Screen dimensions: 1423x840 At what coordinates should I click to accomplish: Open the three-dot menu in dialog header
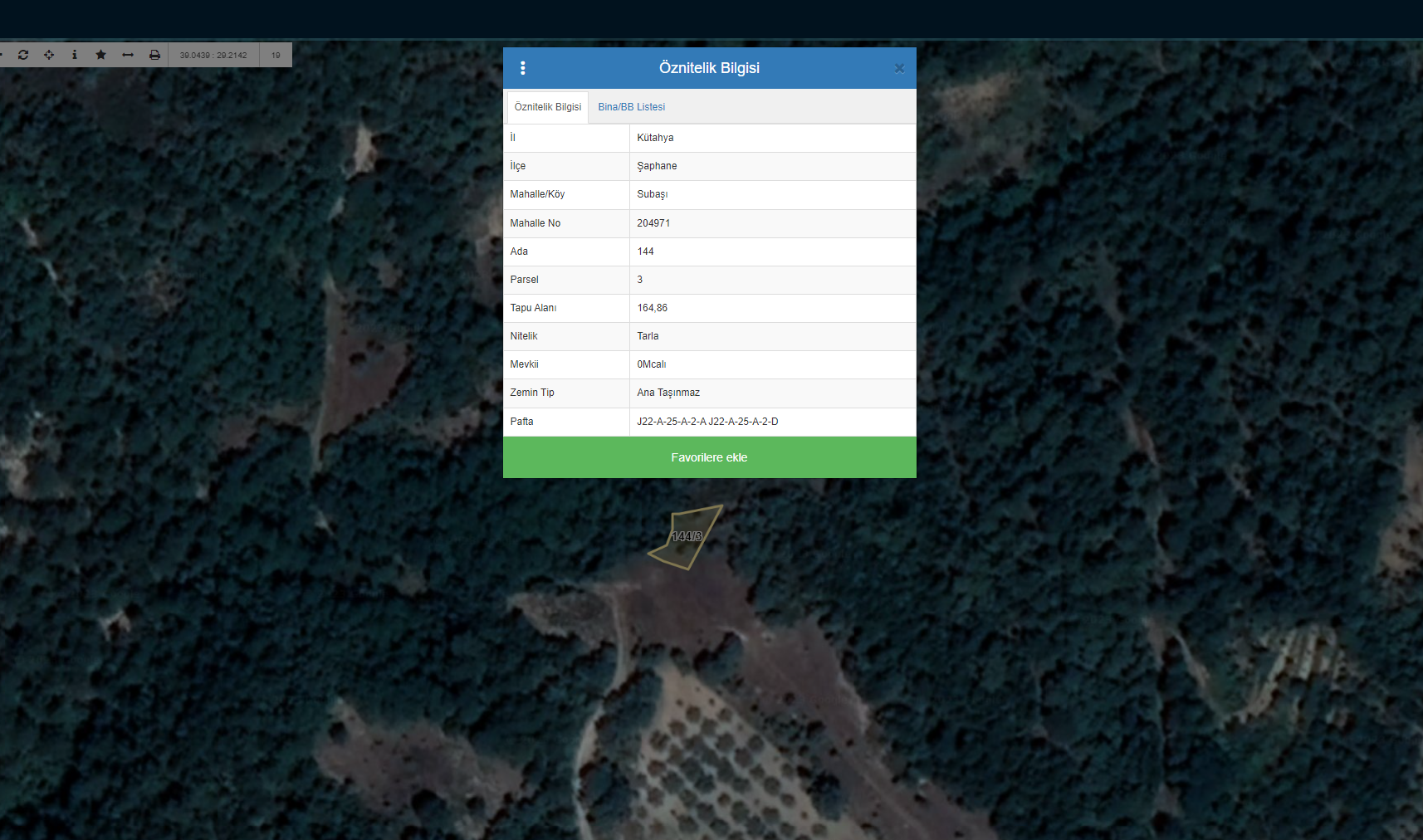(x=522, y=68)
